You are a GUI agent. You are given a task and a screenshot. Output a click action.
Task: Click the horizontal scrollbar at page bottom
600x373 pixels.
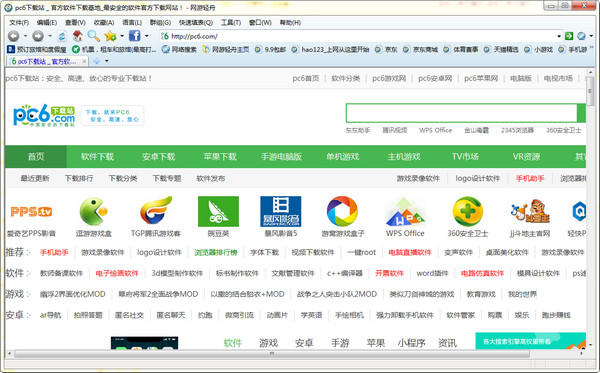tap(272, 353)
